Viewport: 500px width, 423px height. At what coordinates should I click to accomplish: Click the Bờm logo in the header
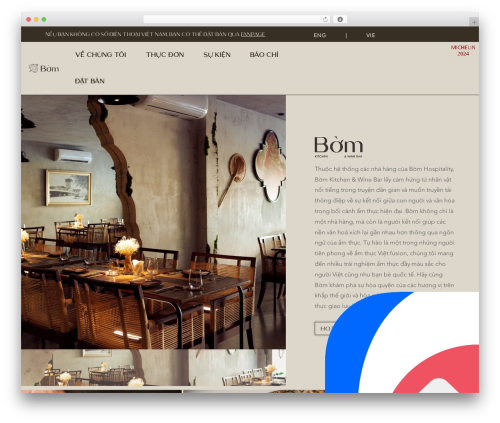coord(44,68)
